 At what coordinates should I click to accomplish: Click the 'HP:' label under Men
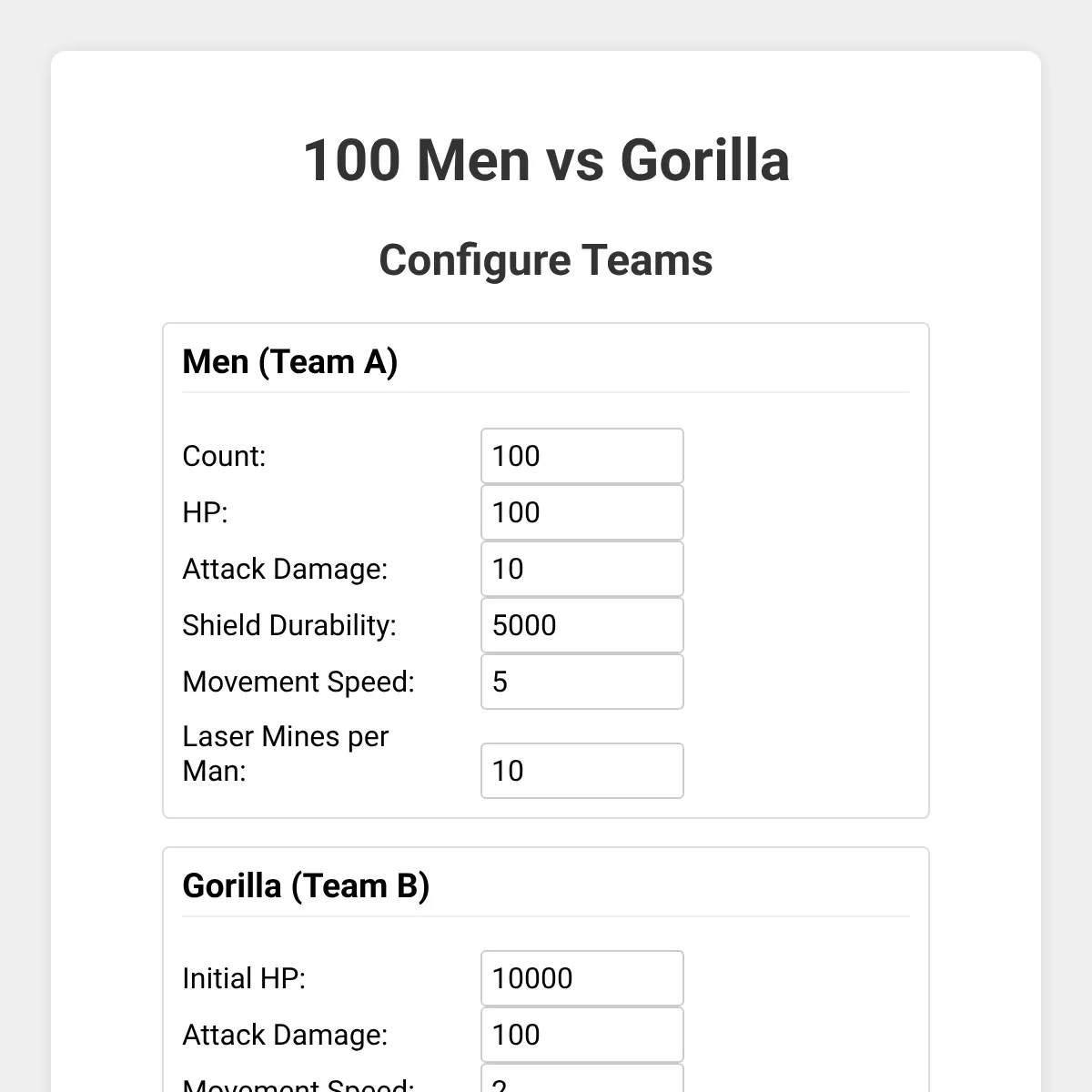coord(205,512)
